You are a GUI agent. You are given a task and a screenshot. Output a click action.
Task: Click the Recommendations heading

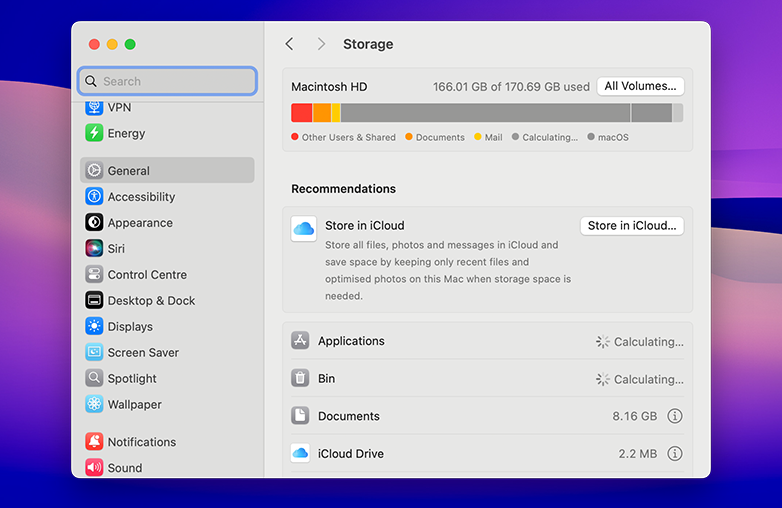pyautogui.click(x=344, y=189)
